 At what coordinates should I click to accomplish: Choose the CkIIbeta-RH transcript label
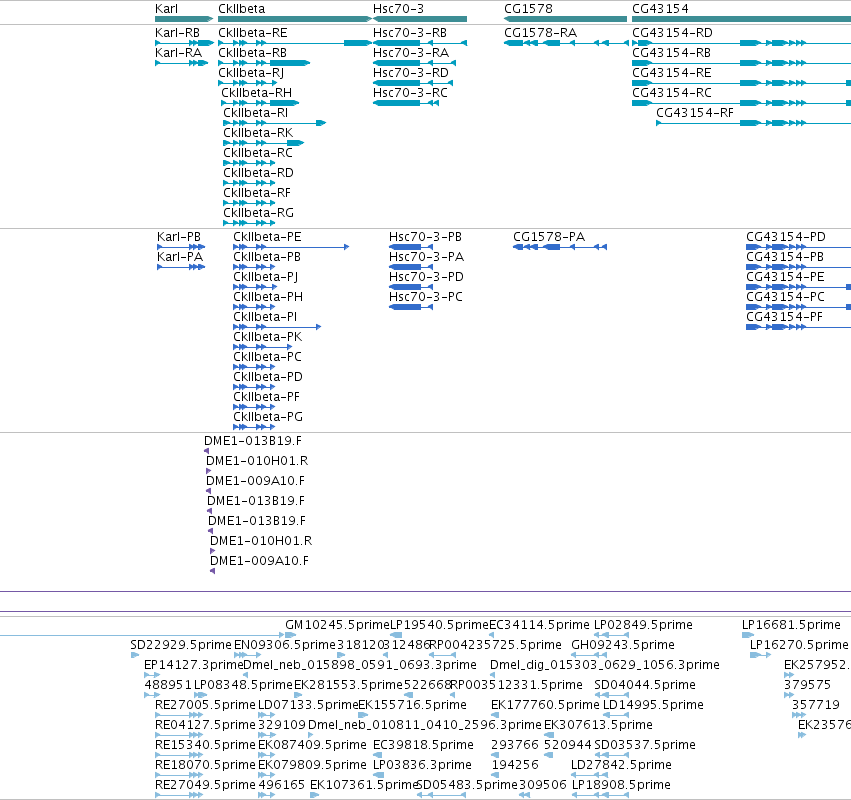(x=256, y=93)
